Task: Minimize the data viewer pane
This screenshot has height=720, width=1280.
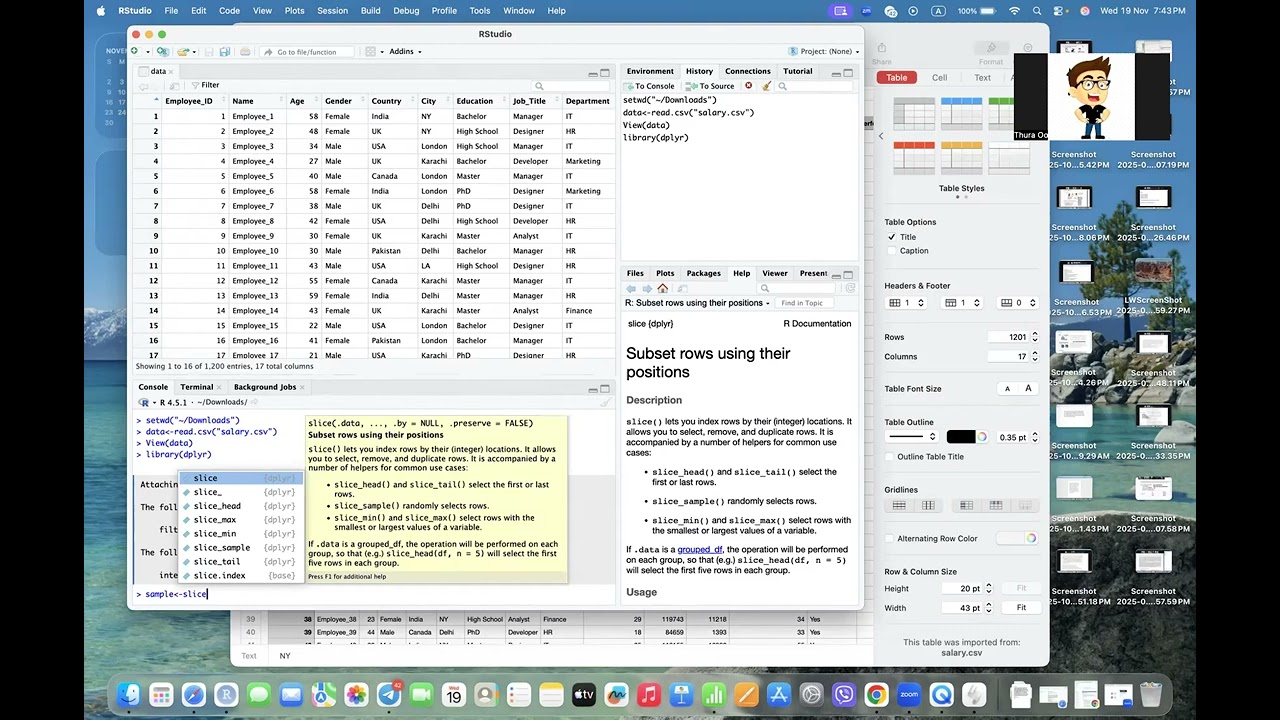Action: (592, 73)
